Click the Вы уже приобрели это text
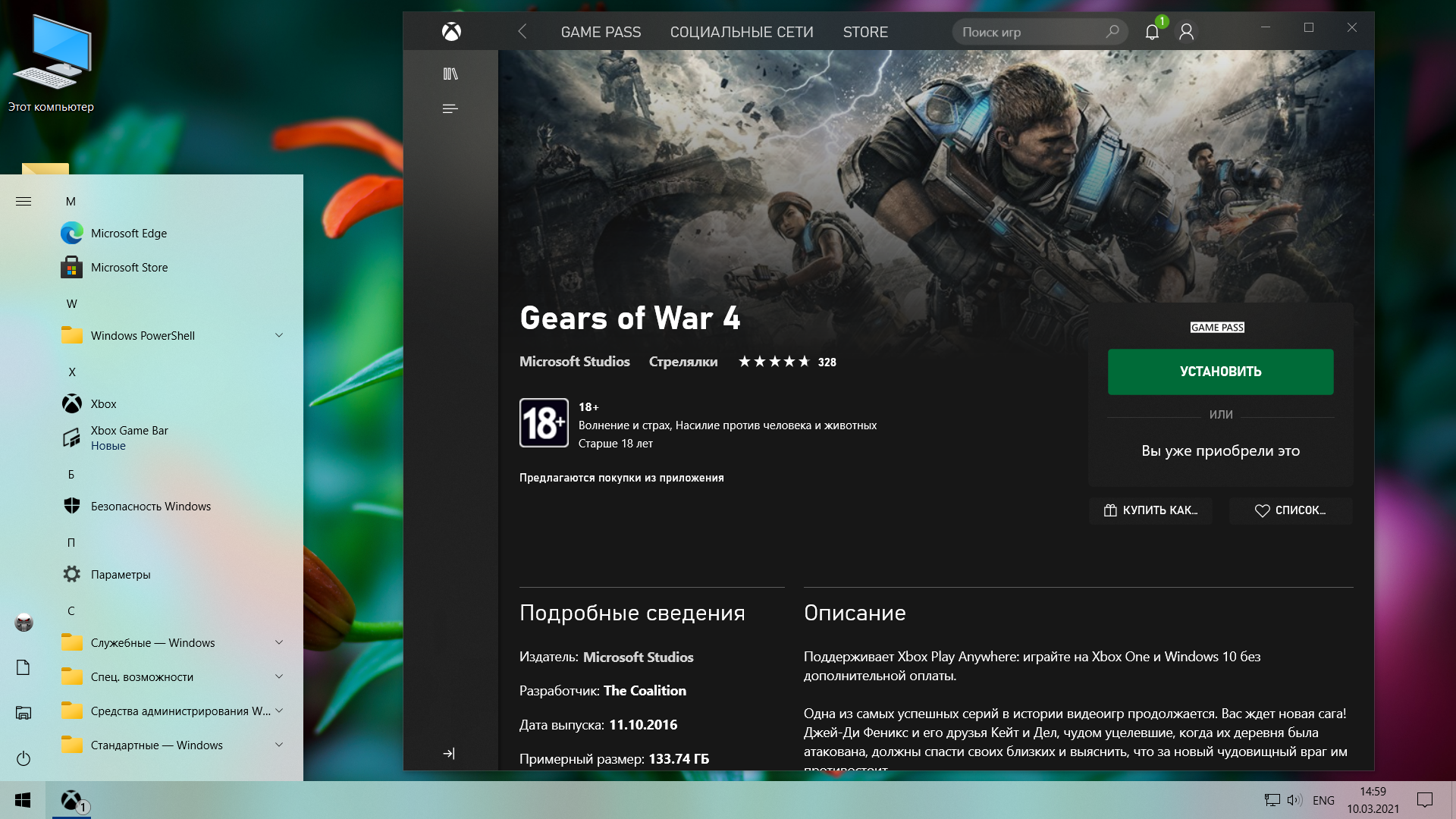The height and width of the screenshot is (819, 1456). 1220,450
